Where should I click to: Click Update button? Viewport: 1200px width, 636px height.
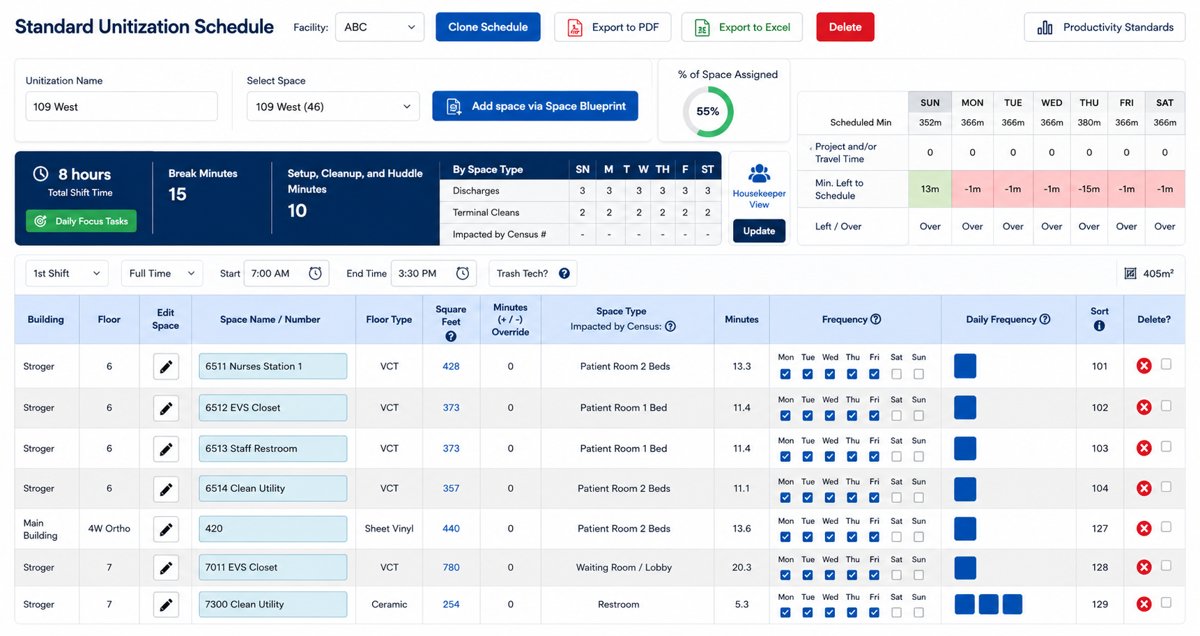(x=759, y=231)
